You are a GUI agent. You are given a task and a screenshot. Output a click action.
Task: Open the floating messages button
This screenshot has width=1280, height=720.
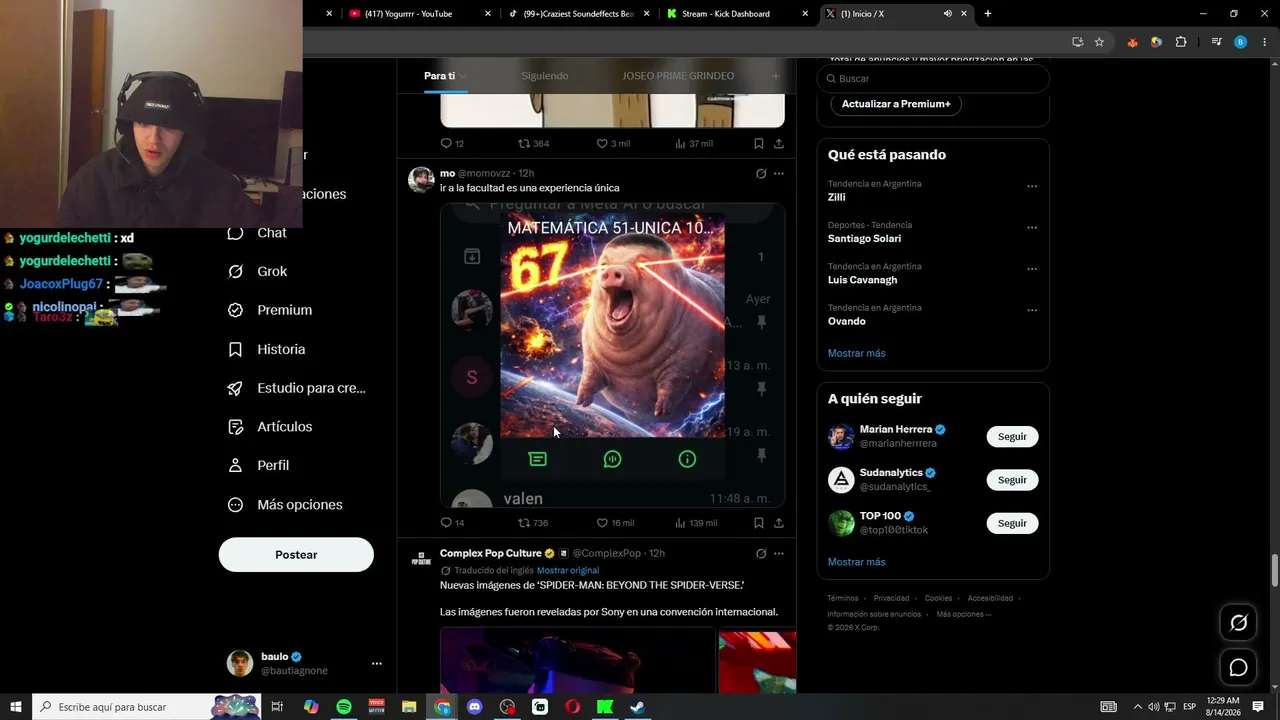pyautogui.click(x=1238, y=668)
